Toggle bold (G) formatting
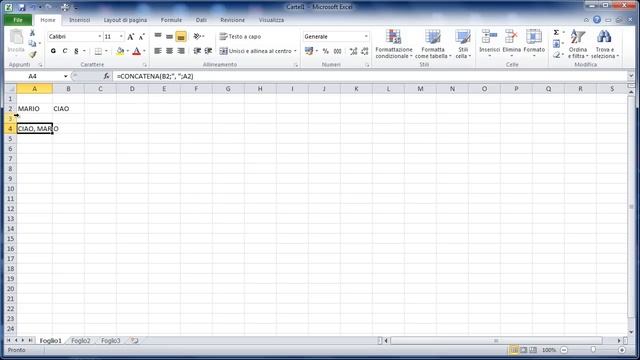Screen dimensions: 640x360 pos(53,51)
